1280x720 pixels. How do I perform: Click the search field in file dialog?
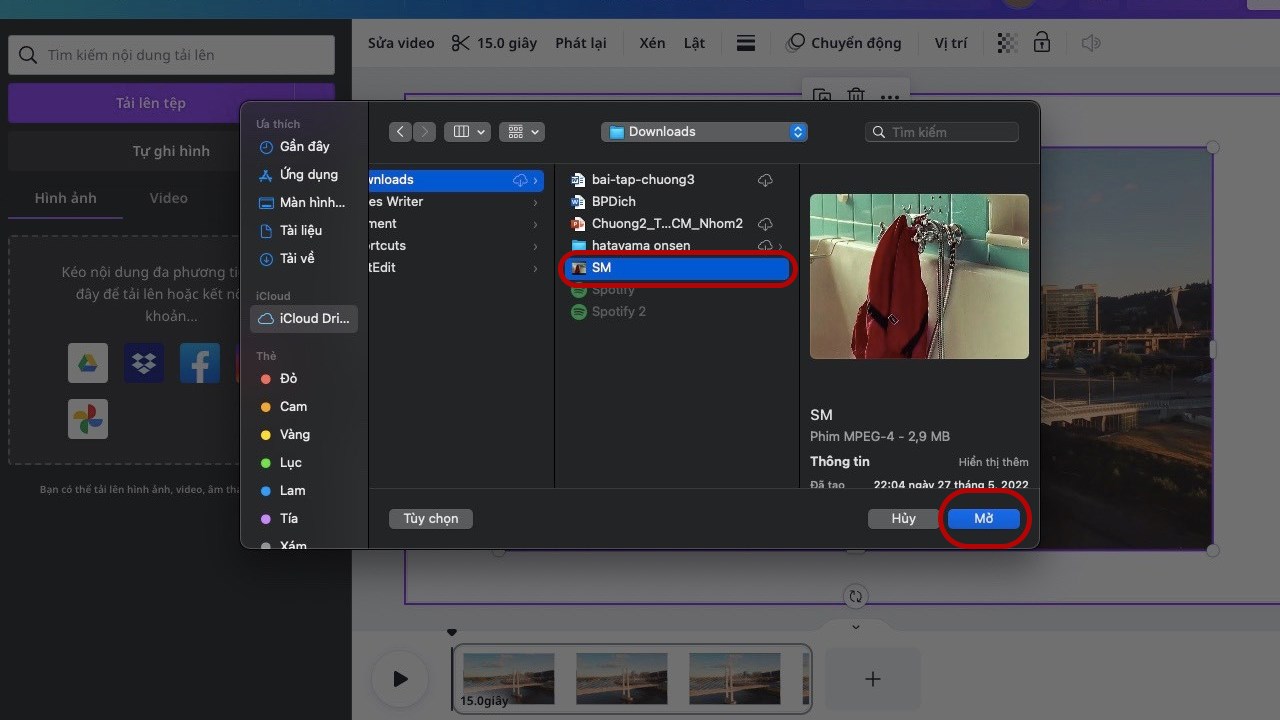pyautogui.click(x=942, y=132)
